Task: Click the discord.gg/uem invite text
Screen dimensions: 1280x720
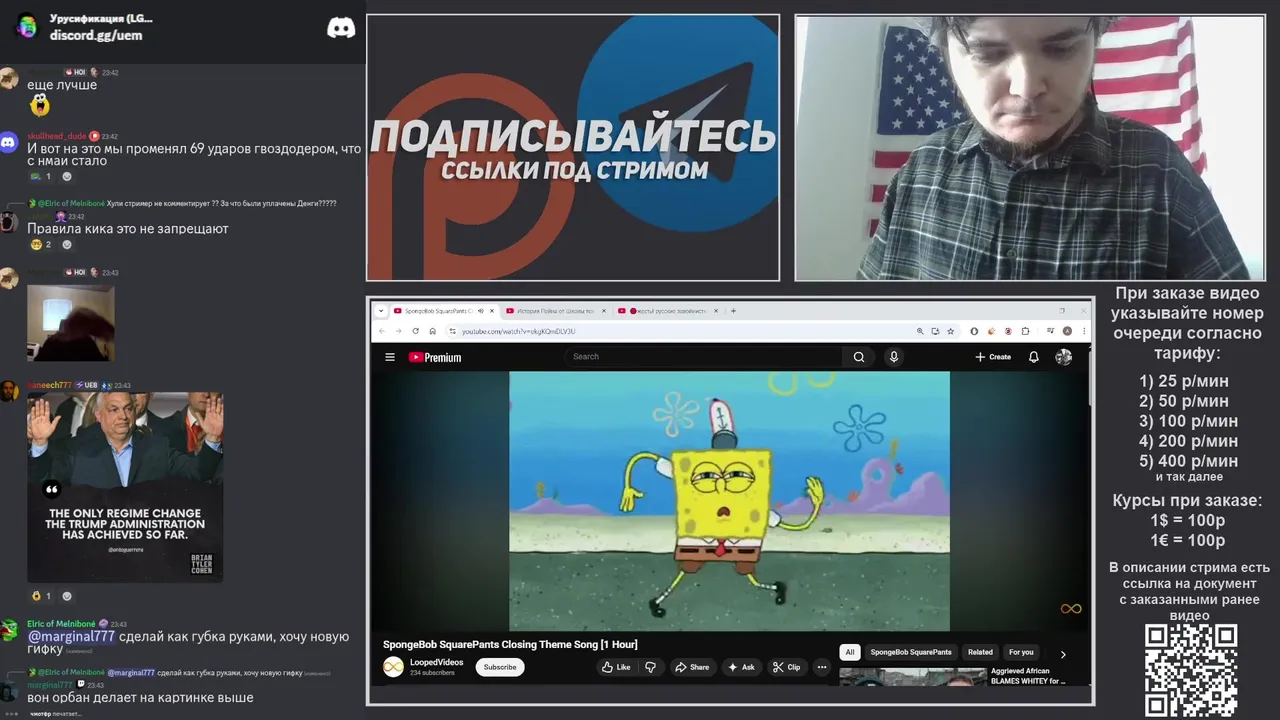Action: pos(96,35)
